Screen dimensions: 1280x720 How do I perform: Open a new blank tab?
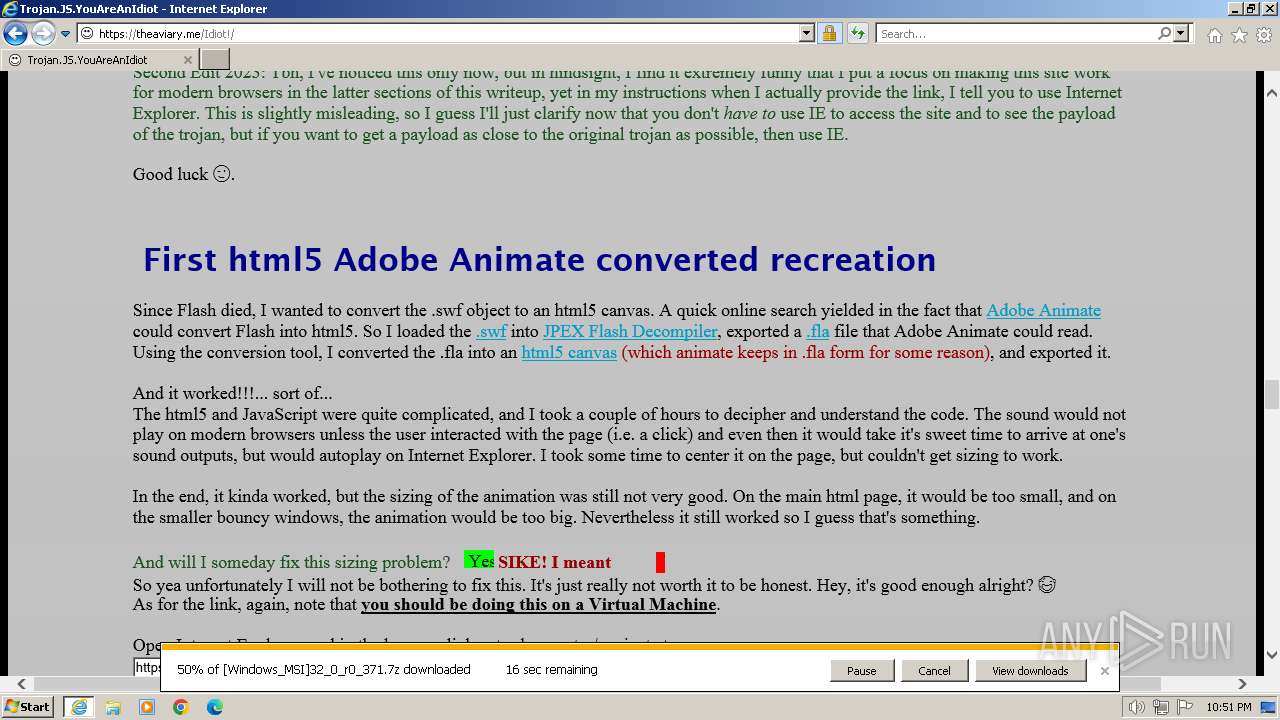click(x=215, y=59)
